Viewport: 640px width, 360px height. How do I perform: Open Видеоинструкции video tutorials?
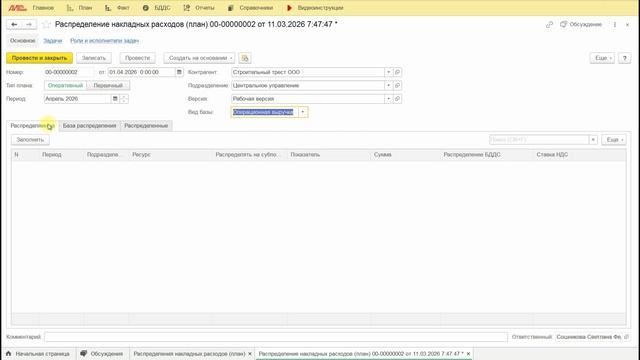pos(315,8)
